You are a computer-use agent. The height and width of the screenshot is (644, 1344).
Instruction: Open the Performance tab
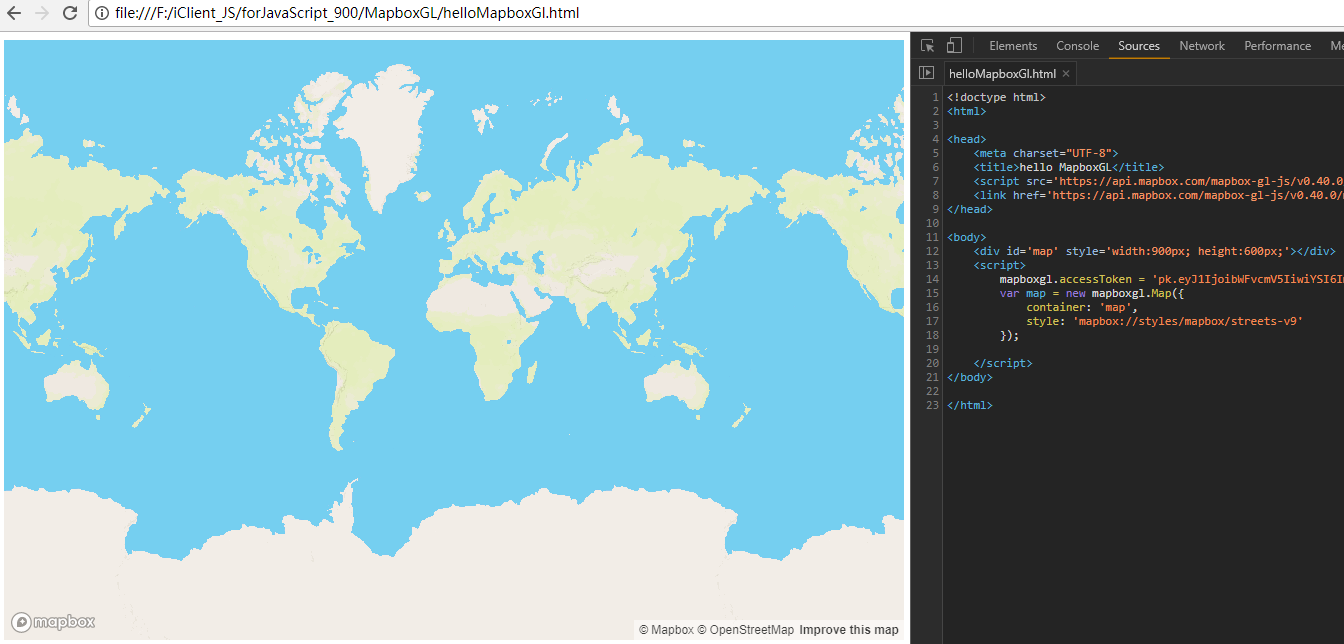1277,46
